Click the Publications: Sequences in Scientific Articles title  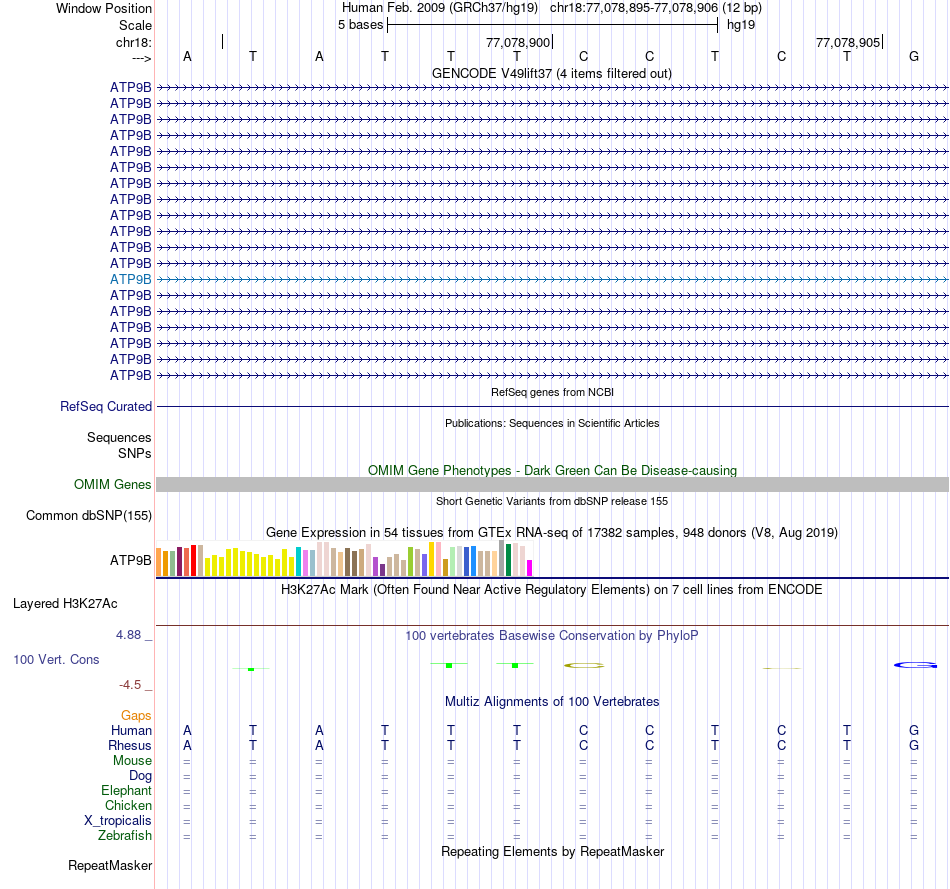(552, 423)
